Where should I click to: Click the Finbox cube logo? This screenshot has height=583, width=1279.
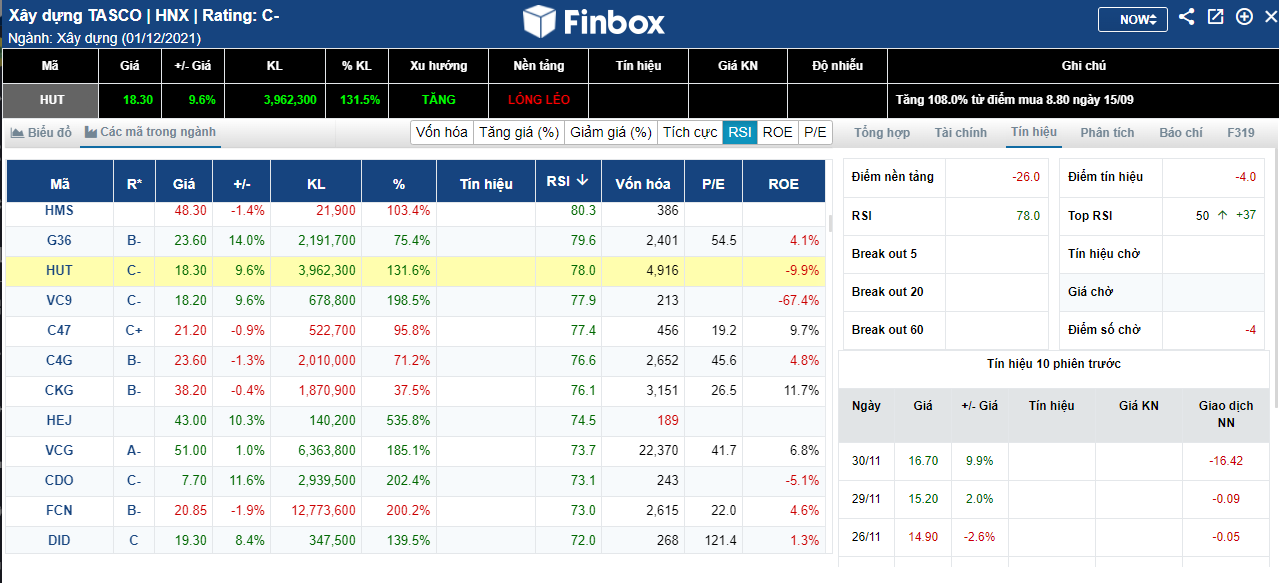[539, 21]
